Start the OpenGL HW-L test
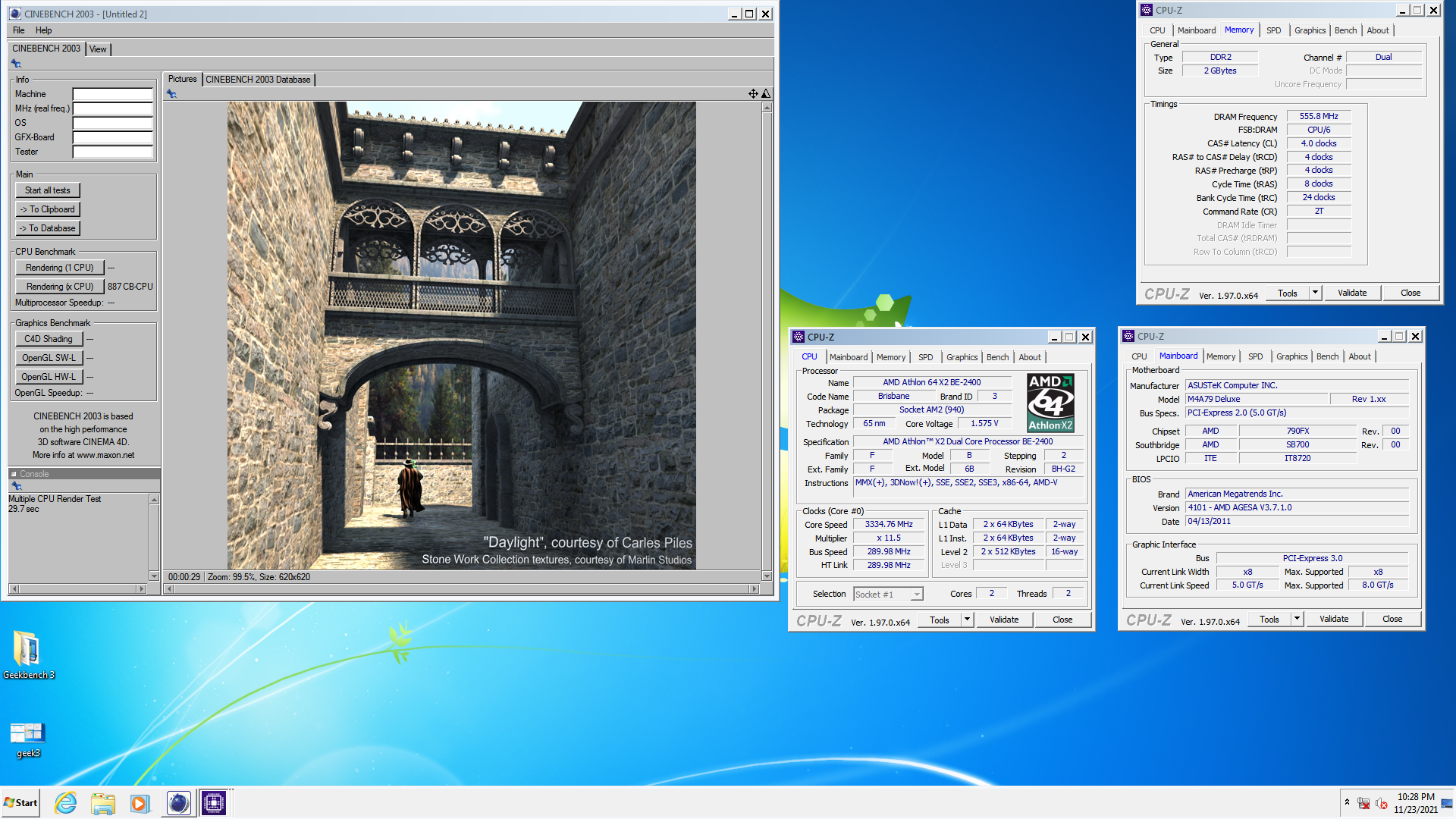This screenshot has height=819, width=1456. [x=49, y=377]
